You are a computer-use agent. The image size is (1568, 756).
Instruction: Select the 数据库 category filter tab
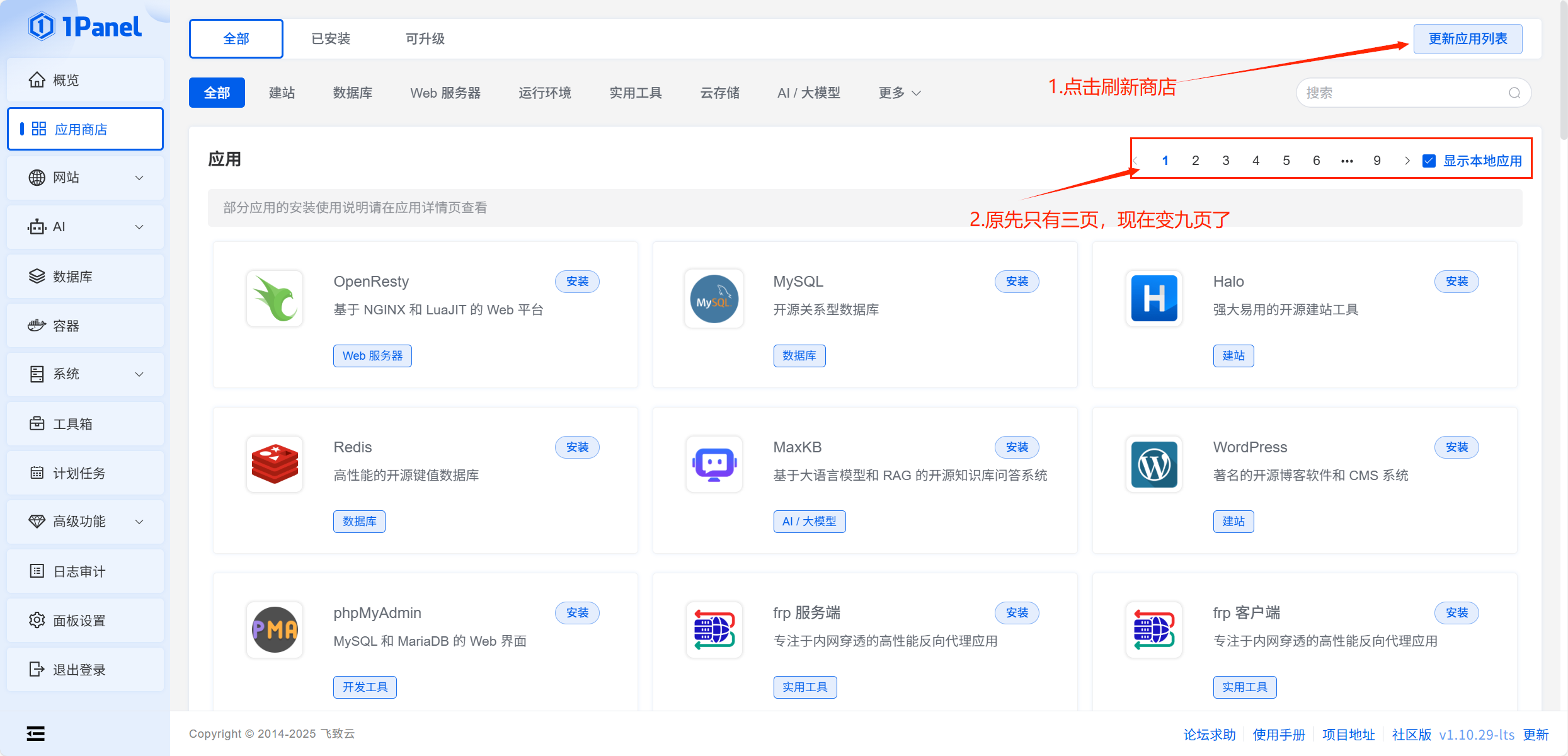coord(352,93)
